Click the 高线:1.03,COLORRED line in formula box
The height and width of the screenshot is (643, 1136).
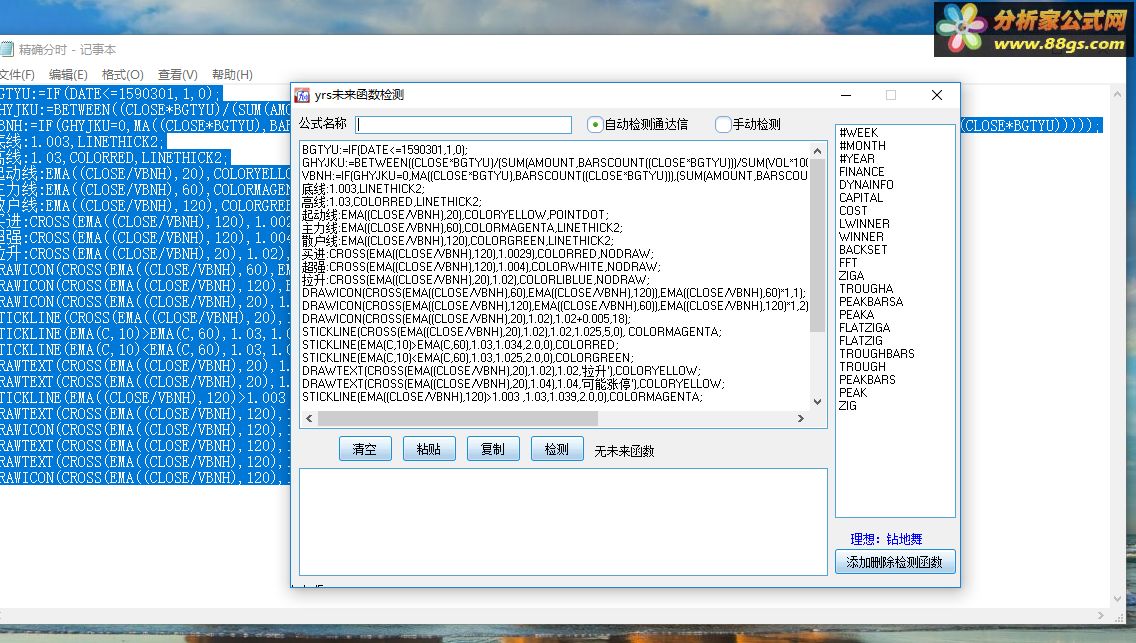click(391, 202)
